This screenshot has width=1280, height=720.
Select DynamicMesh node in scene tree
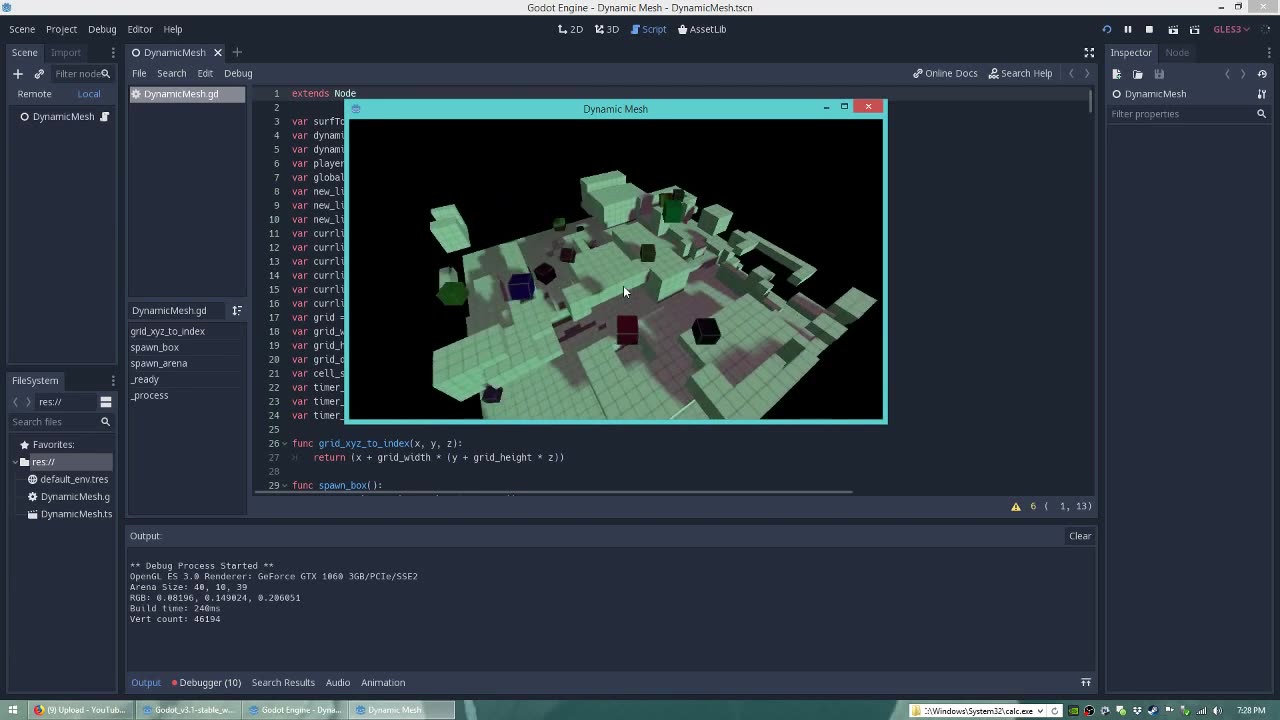click(x=63, y=116)
